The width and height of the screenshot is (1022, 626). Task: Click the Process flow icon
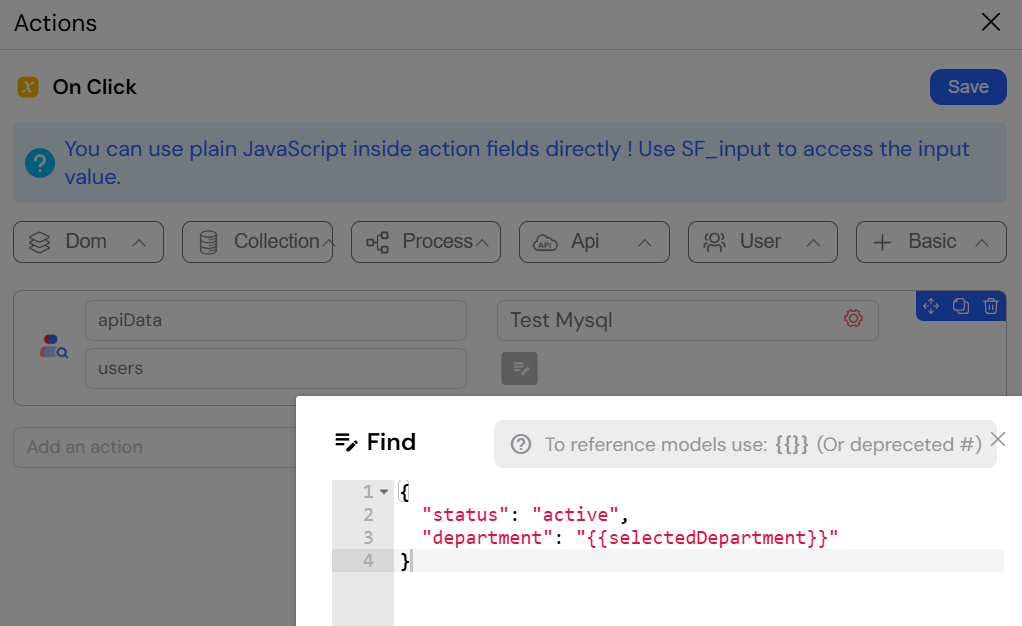377,243
